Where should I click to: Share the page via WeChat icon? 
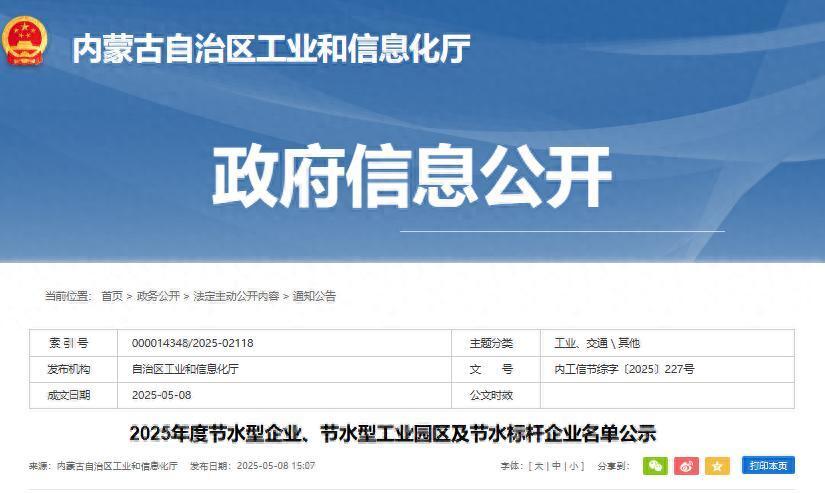[x=655, y=466]
